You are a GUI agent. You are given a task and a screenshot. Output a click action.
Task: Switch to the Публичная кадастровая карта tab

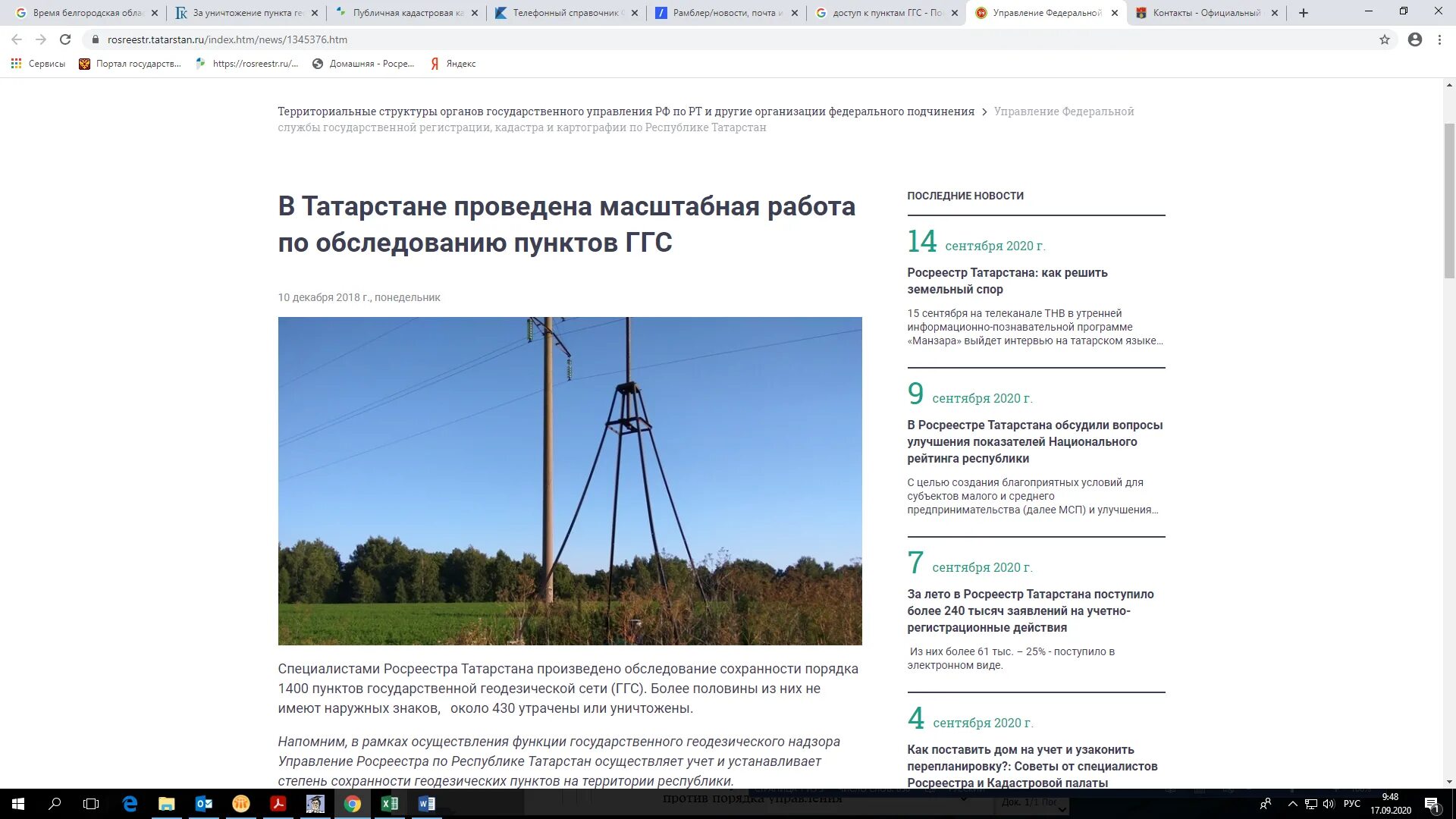pos(402,13)
